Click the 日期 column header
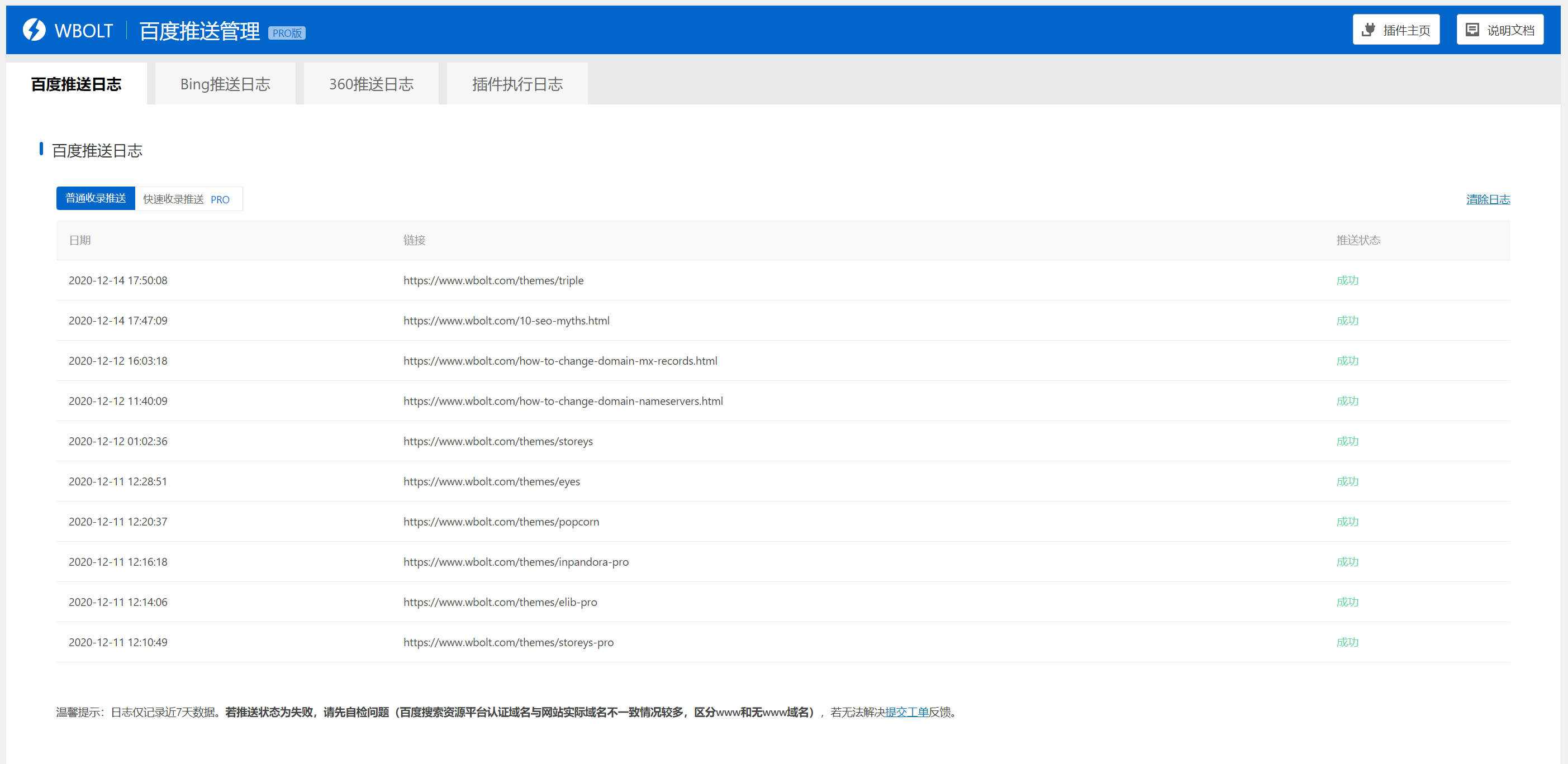Image resolution: width=1568 pixels, height=764 pixels. (x=80, y=240)
